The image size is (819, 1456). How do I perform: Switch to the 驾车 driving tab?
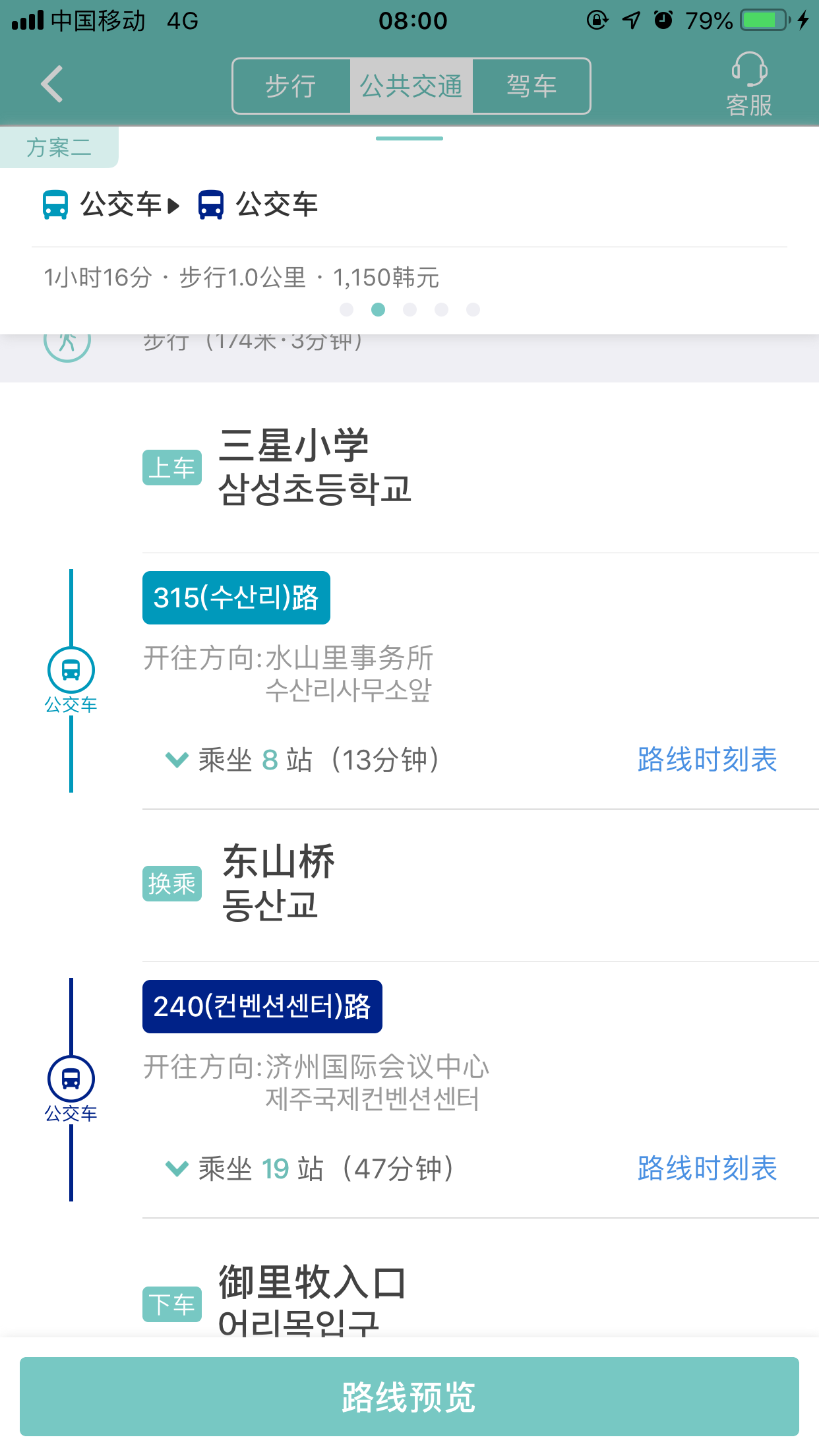click(x=531, y=86)
